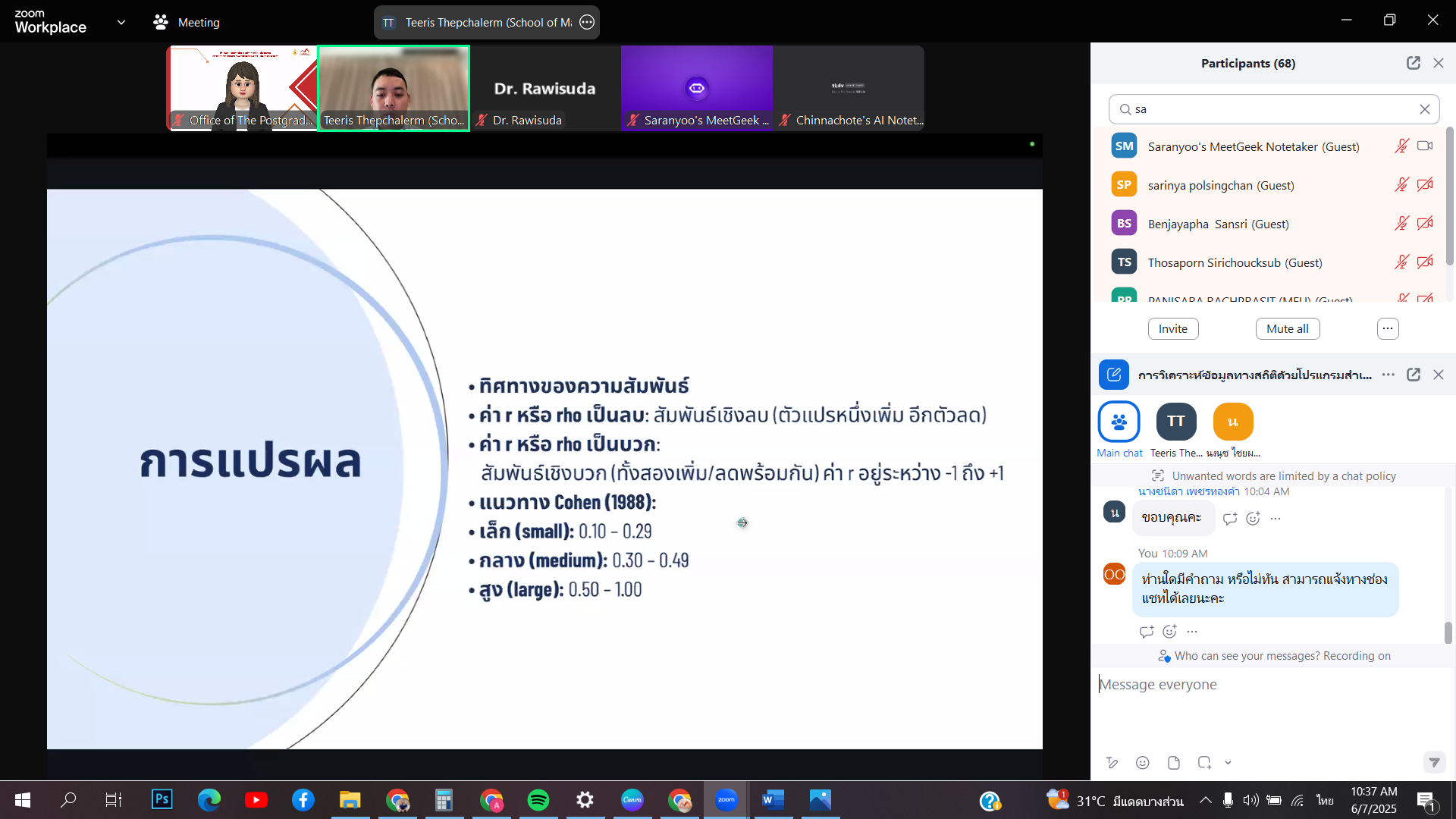Image resolution: width=1456 pixels, height=819 pixels.
Task: Click the file attachment icon in chat
Action: [x=1174, y=763]
